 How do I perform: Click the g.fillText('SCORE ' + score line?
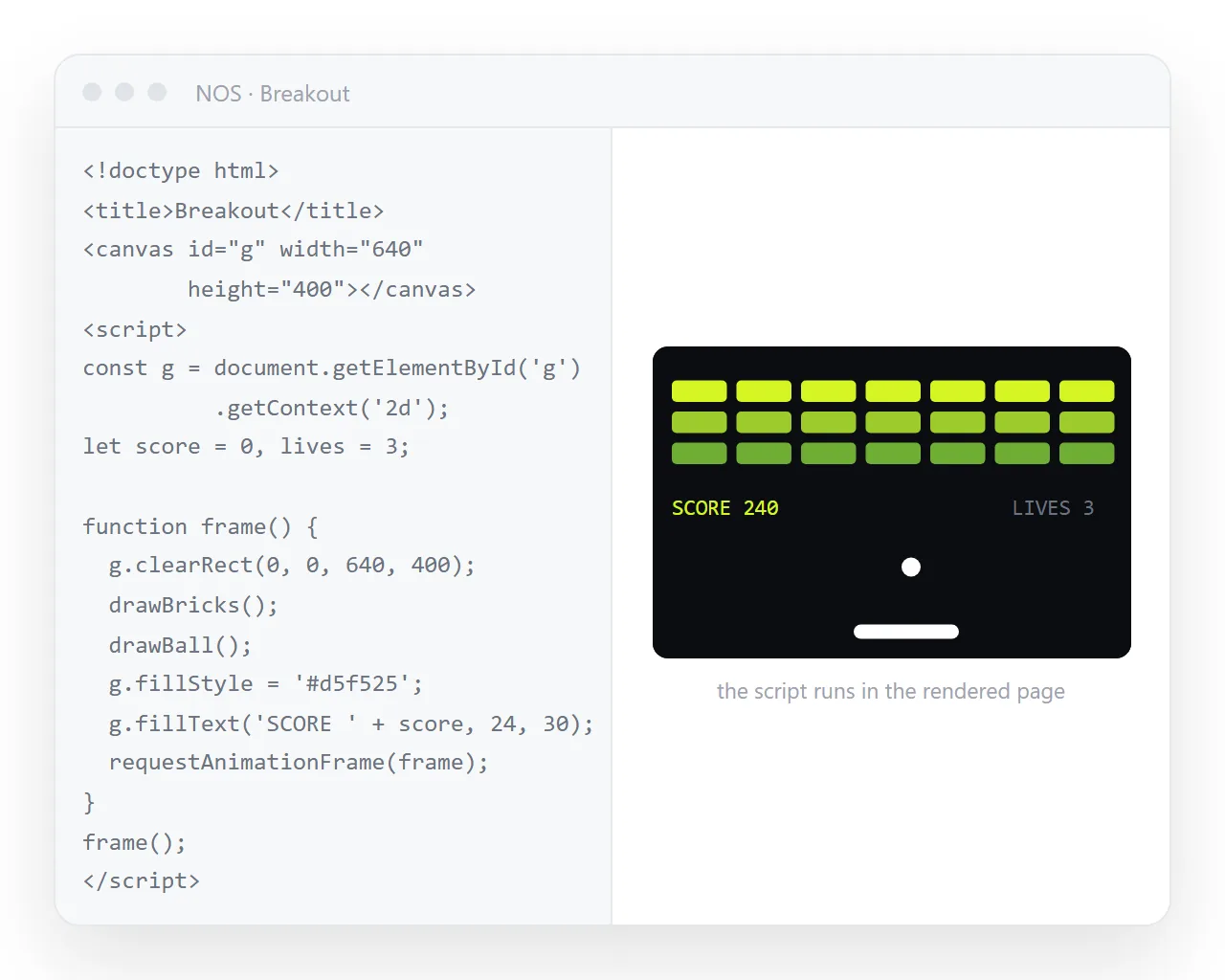coord(351,724)
